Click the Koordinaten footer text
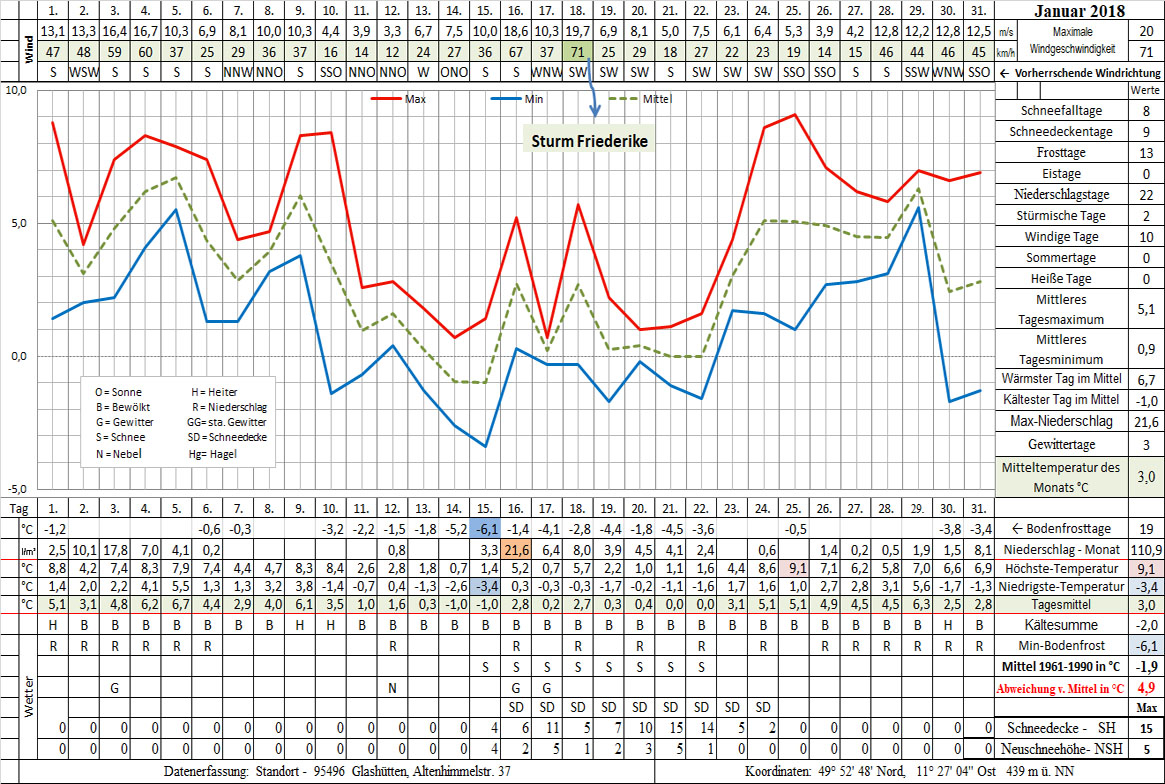Viewport: 1165px width, 784px height. [908, 772]
